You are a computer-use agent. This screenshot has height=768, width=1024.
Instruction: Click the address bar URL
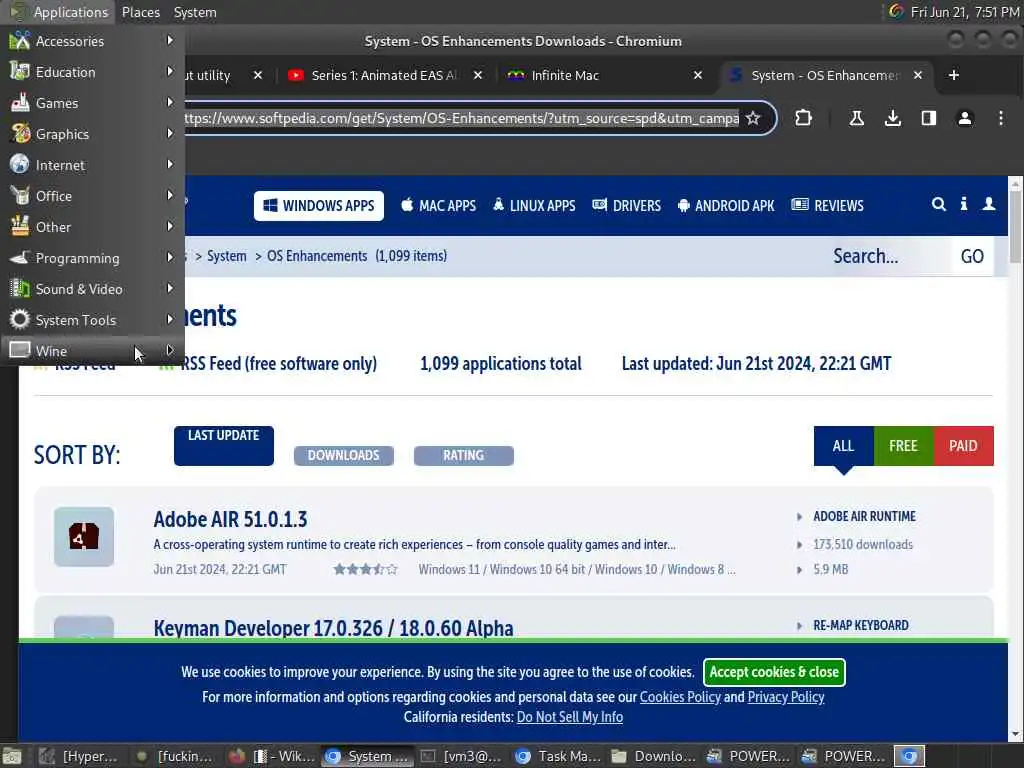pyautogui.click(x=461, y=118)
